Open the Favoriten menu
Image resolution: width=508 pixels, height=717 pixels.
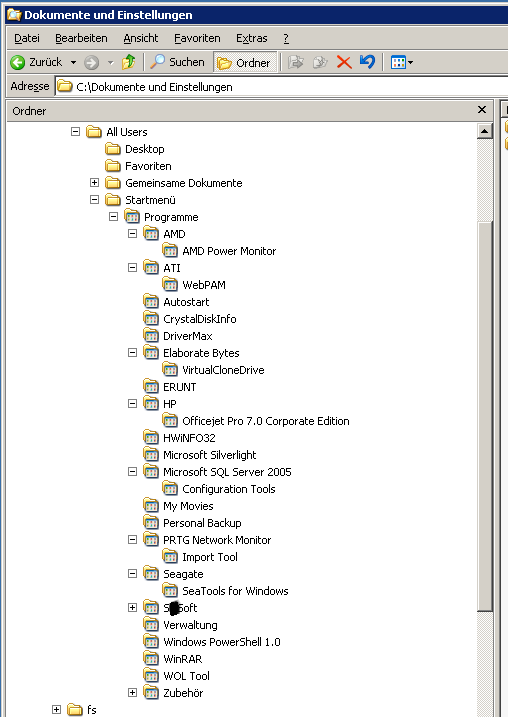point(197,38)
